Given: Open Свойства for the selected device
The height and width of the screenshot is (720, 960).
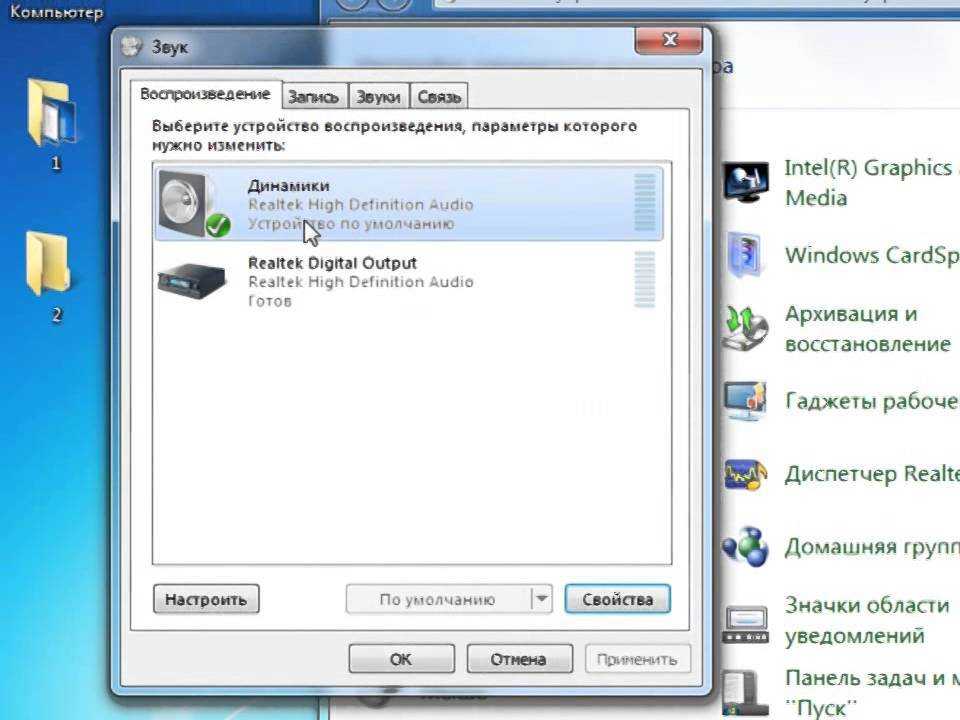Looking at the screenshot, I should click(x=617, y=599).
